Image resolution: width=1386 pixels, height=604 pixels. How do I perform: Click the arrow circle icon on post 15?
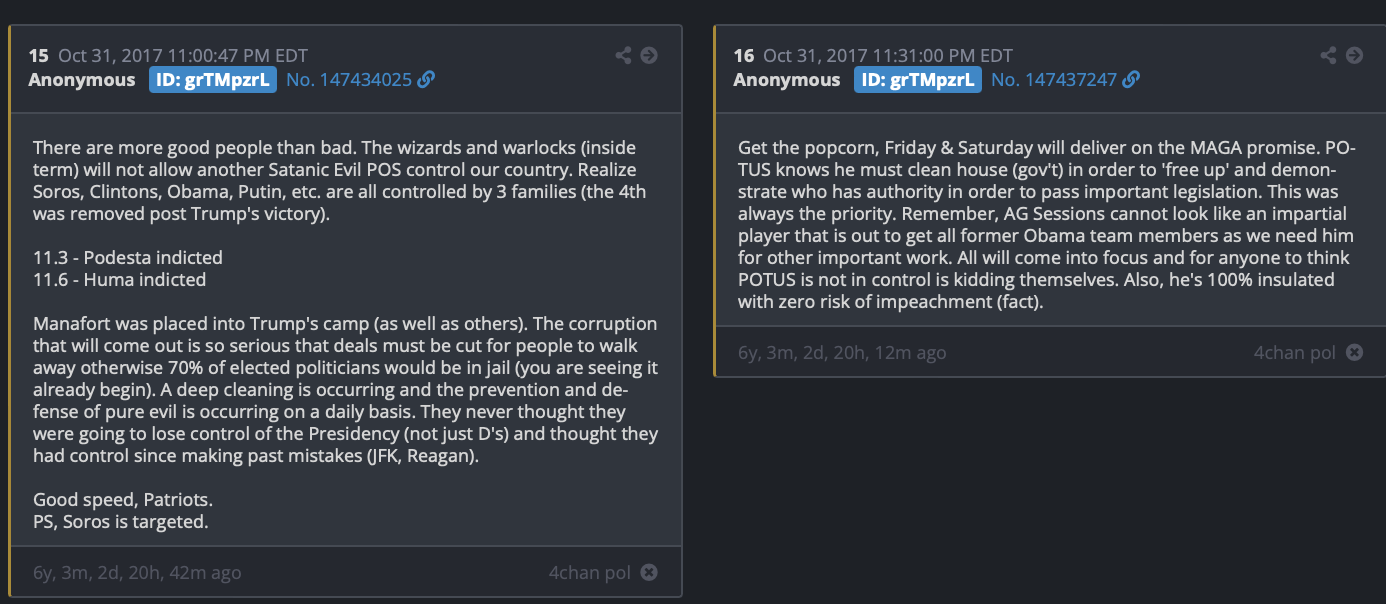pos(649,55)
